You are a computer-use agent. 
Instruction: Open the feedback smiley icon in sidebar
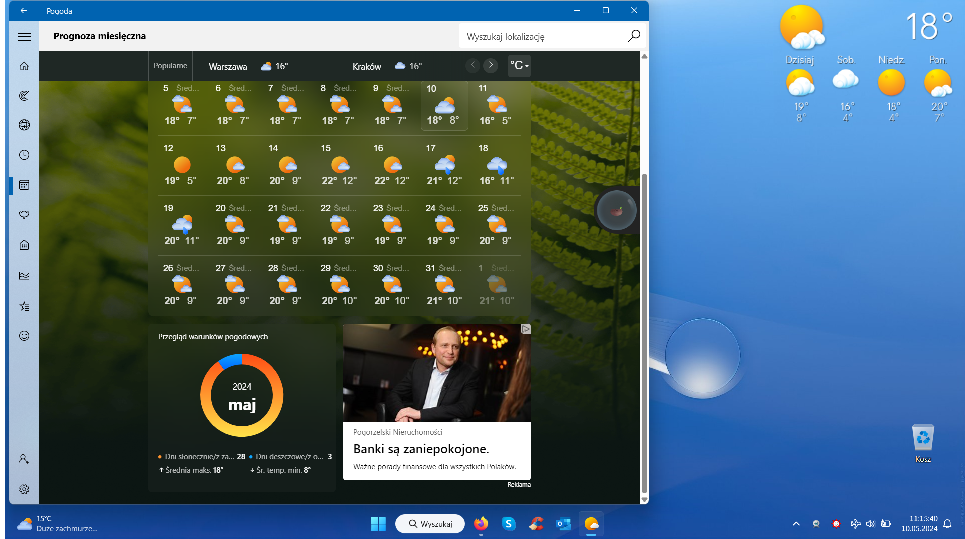click(x=24, y=336)
